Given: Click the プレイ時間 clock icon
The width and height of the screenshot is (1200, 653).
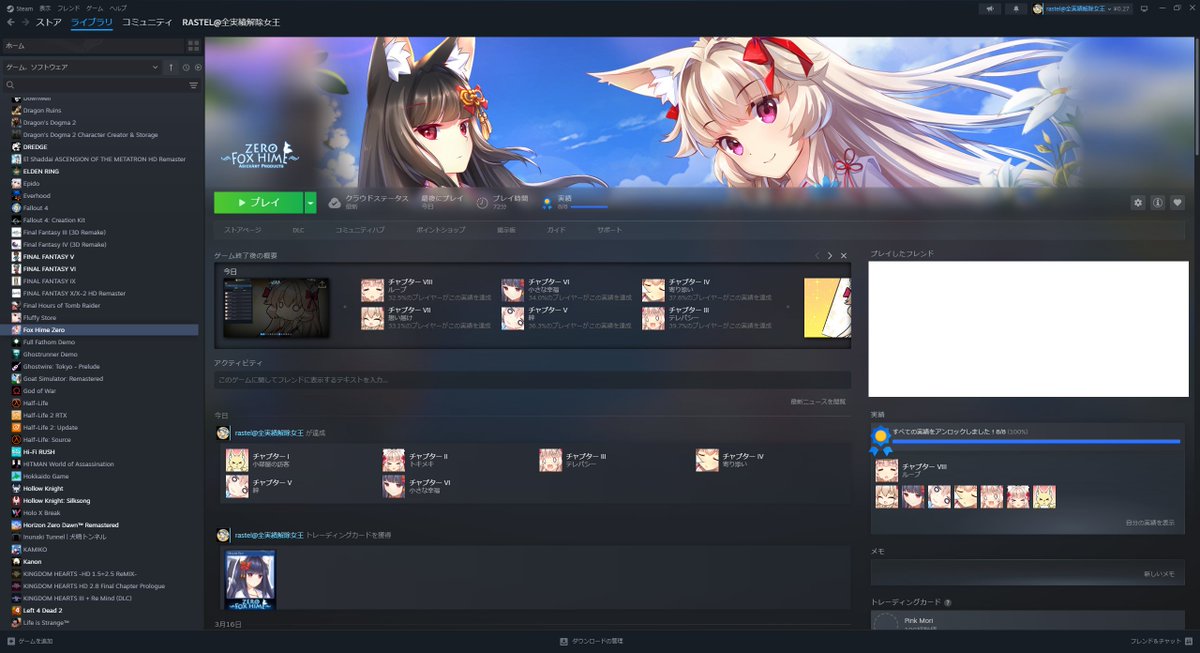Looking at the screenshot, I should 482,202.
